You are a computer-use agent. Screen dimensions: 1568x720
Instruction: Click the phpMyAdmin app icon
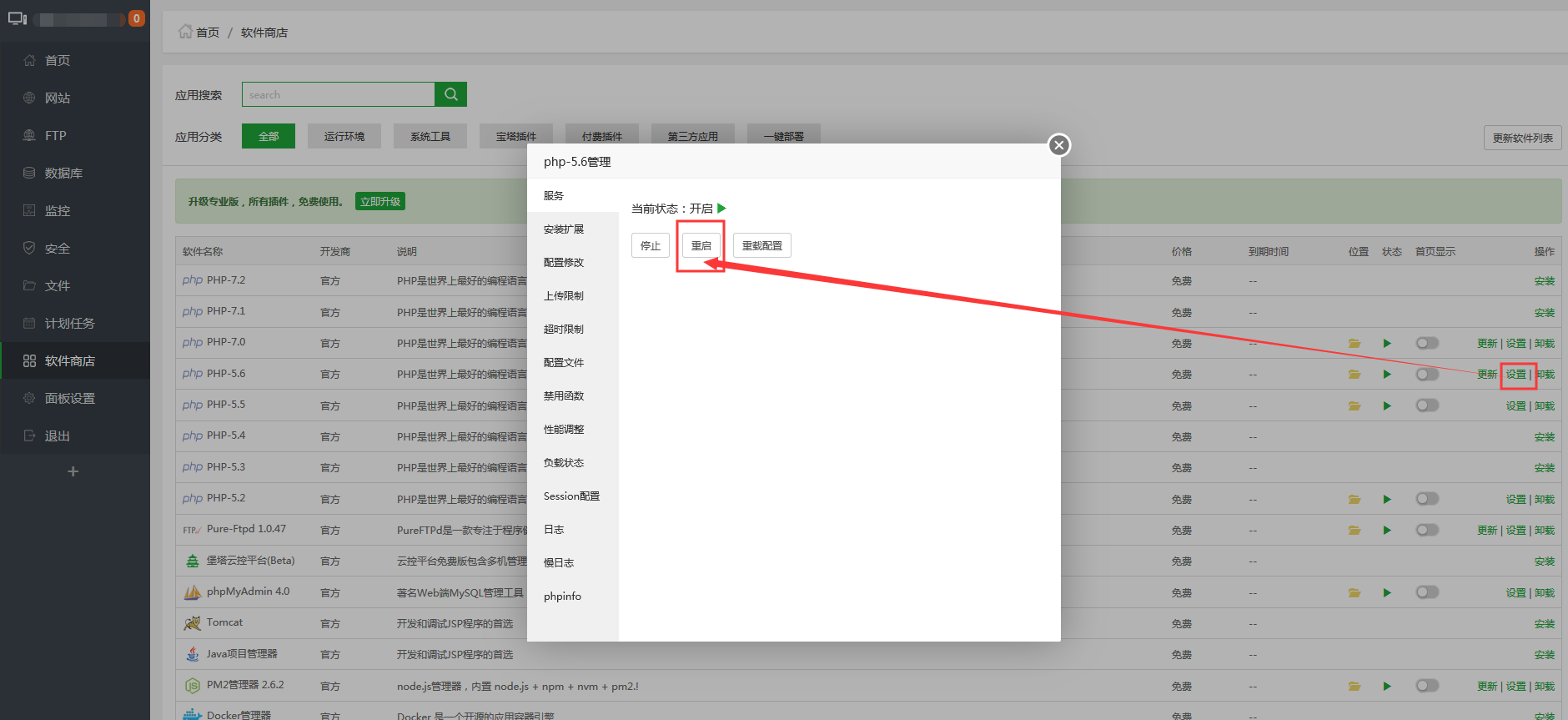point(192,592)
